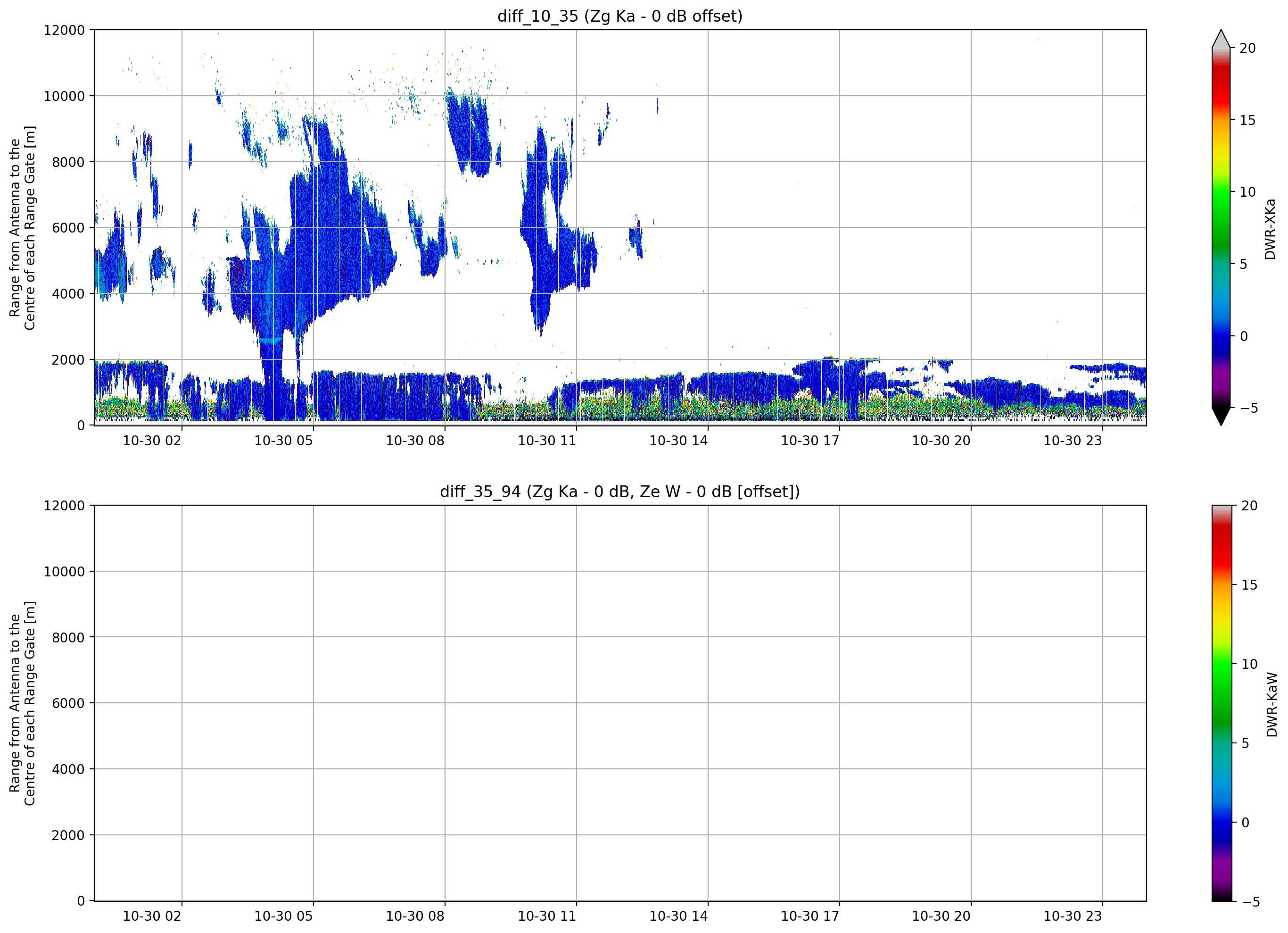Click the "2000" y-tick on the diff_35_94 plot
Image resolution: width=1288 pixels, height=933 pixels.
68,835
